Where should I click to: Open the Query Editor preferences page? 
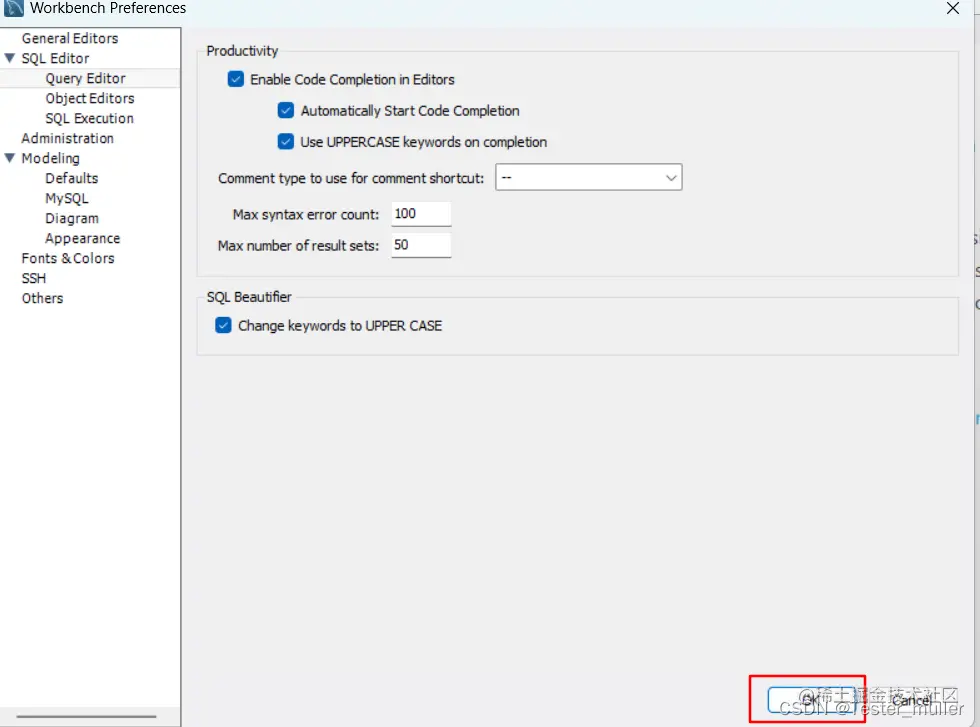click(x=85, y=78)
